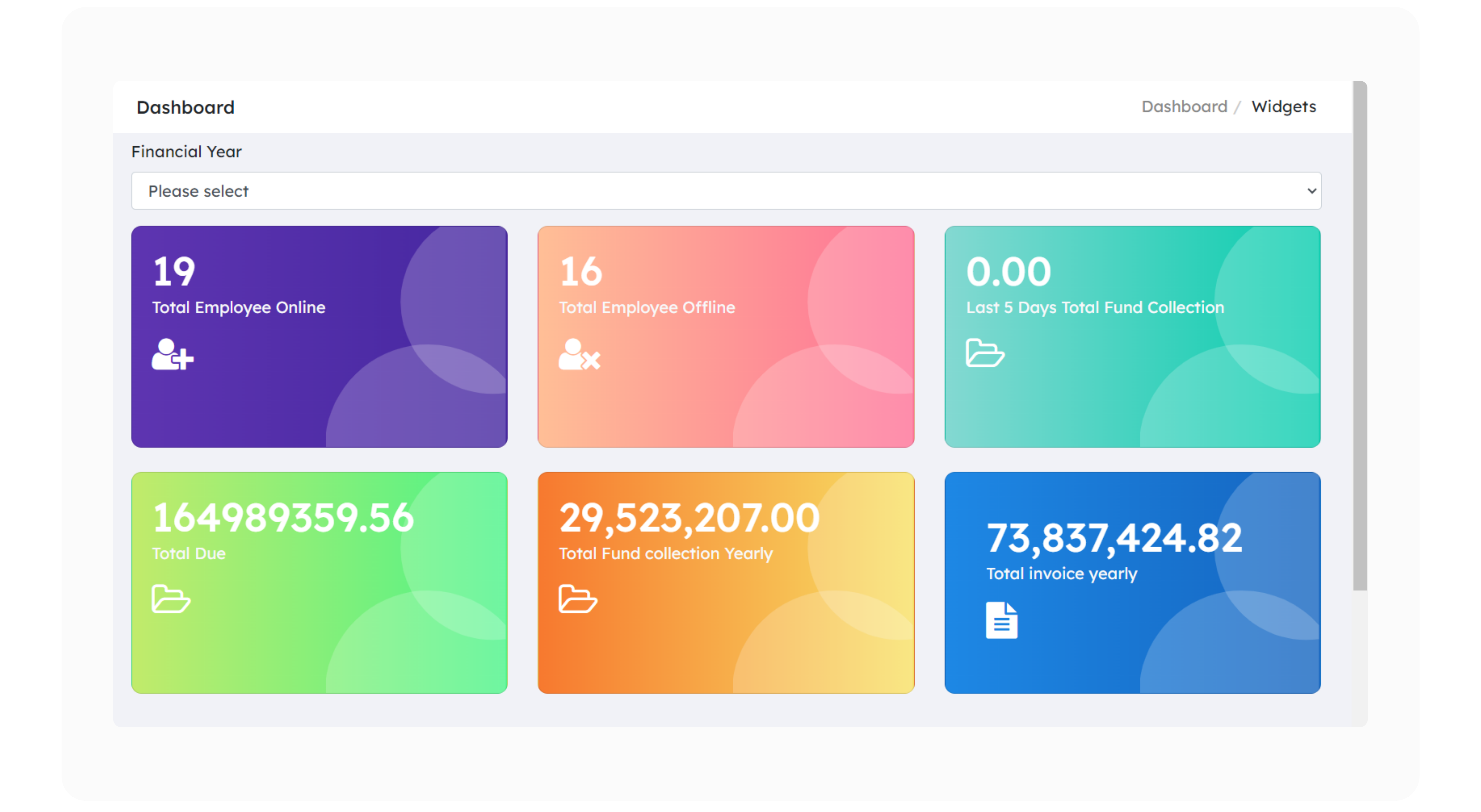This screenshot has height=812, width=1481.
Task: Click the dropdown chevron arrow of Please select
Action: coord(1312,191)
